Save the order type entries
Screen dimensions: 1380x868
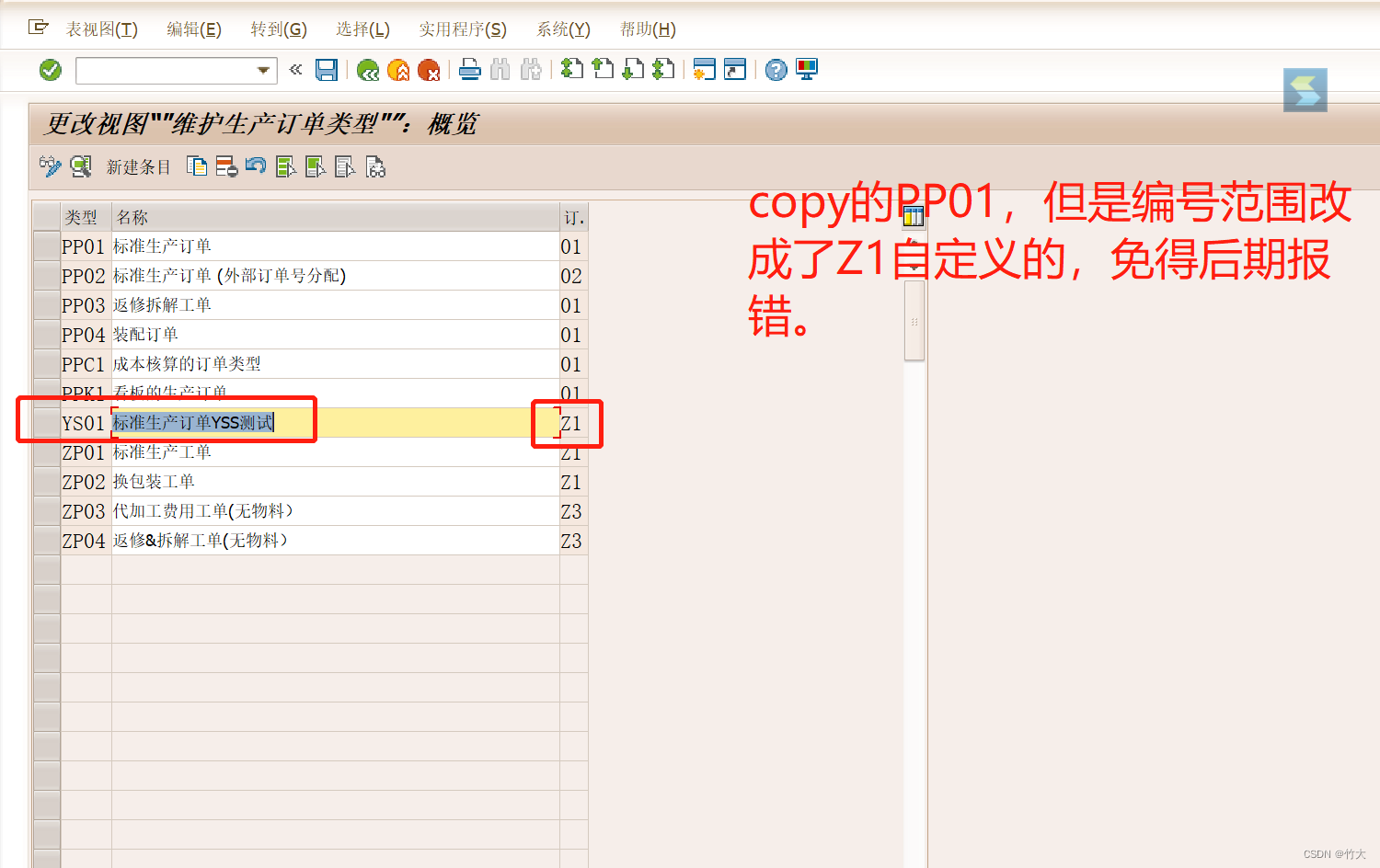tap(327, 69)
